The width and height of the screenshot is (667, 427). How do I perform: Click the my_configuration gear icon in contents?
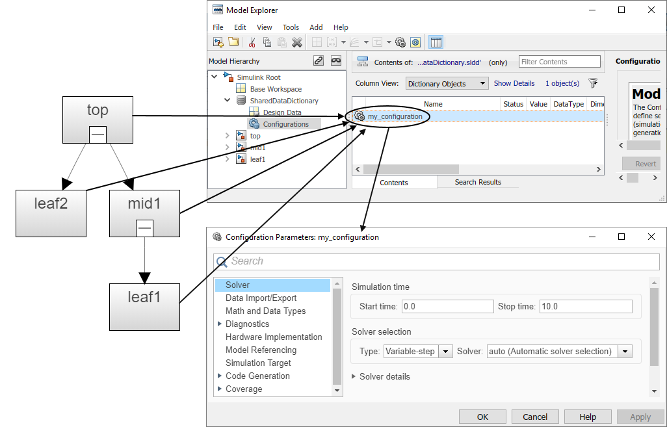(359, 116)
